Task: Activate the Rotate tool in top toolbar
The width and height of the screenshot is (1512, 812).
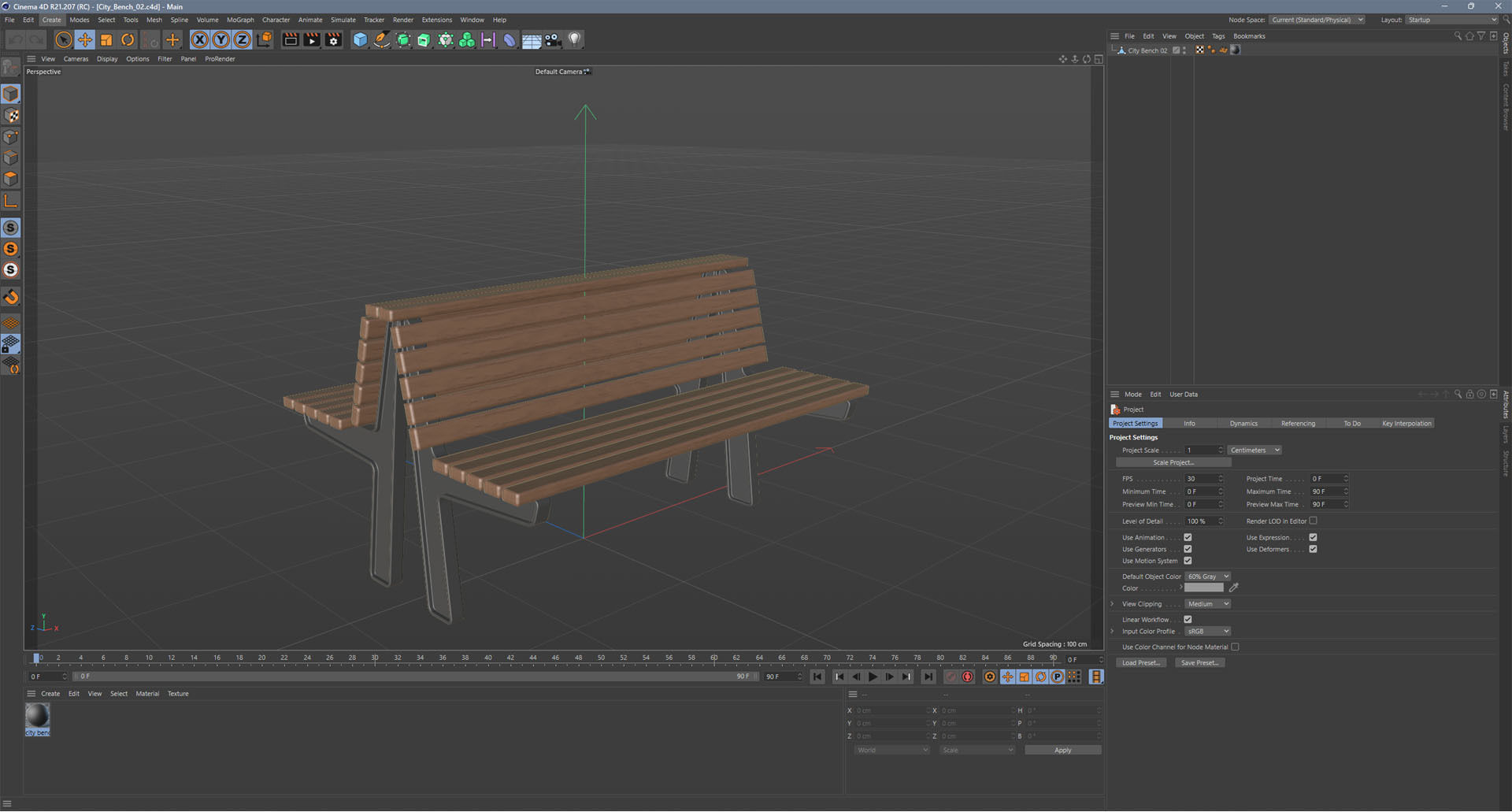Action: (128, 39)
